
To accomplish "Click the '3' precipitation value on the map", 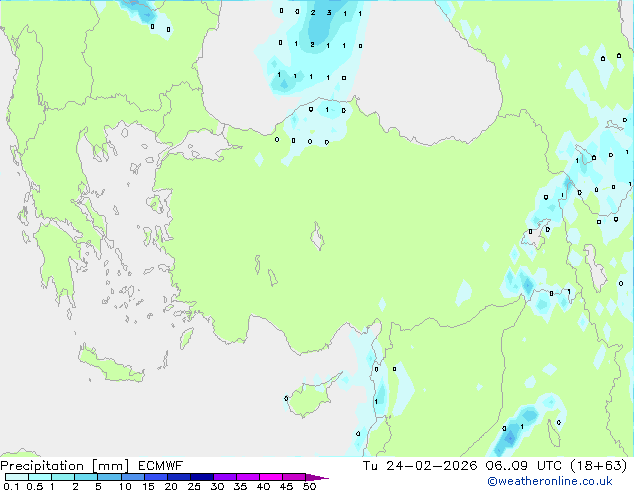I will tap(329, 13).
